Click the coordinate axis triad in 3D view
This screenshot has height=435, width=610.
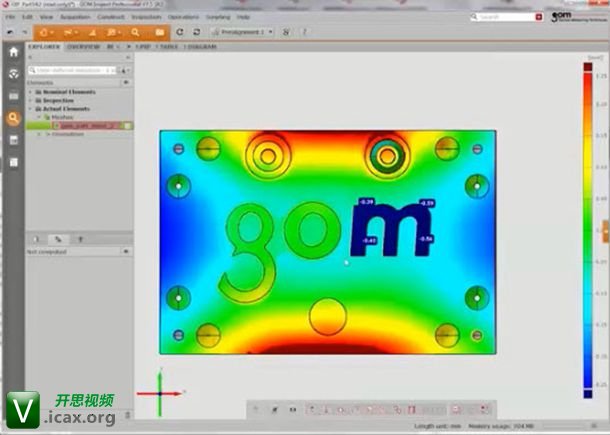tap(160, 392)
